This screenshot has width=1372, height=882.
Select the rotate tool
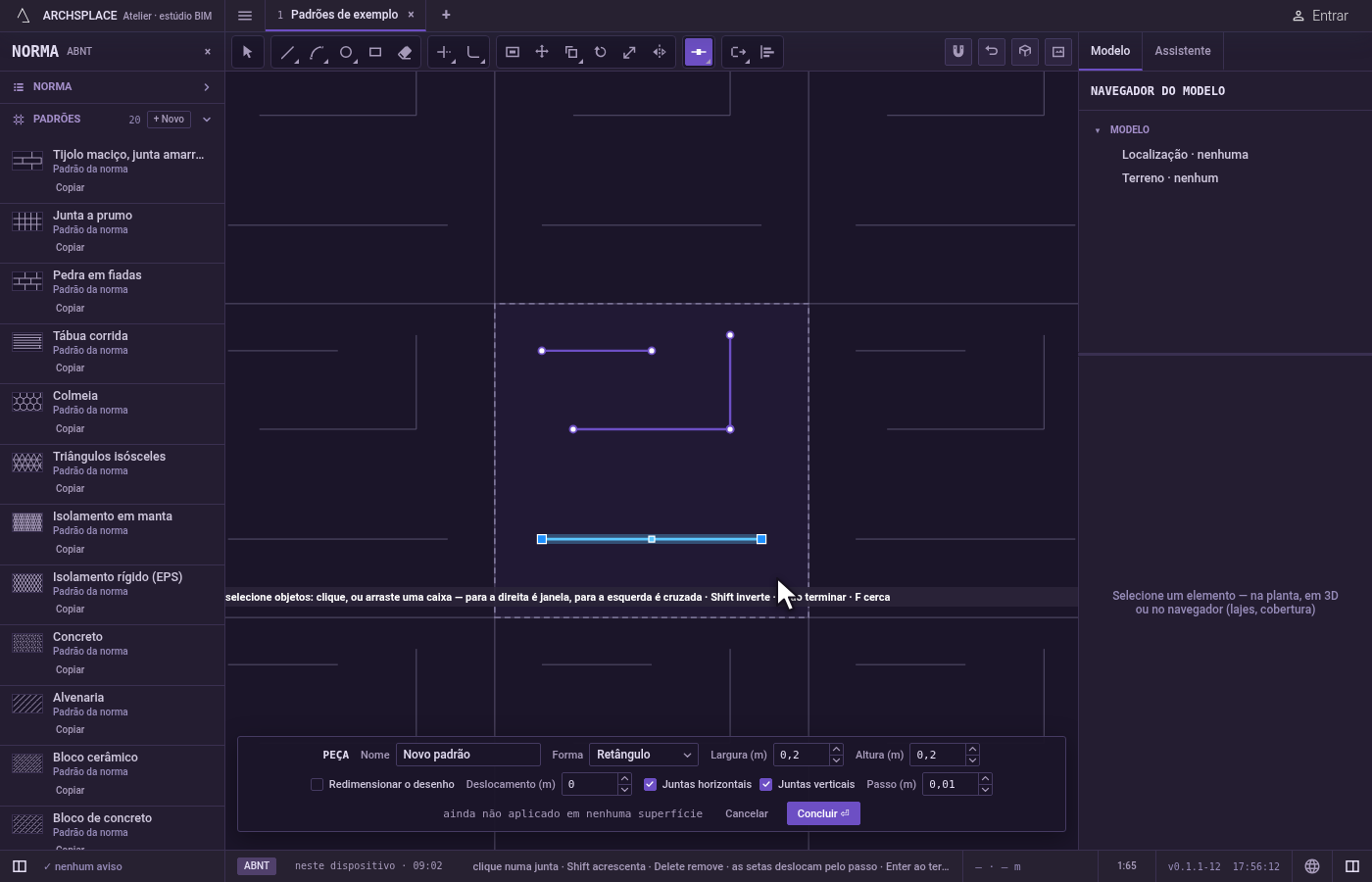tap(601, 52)
